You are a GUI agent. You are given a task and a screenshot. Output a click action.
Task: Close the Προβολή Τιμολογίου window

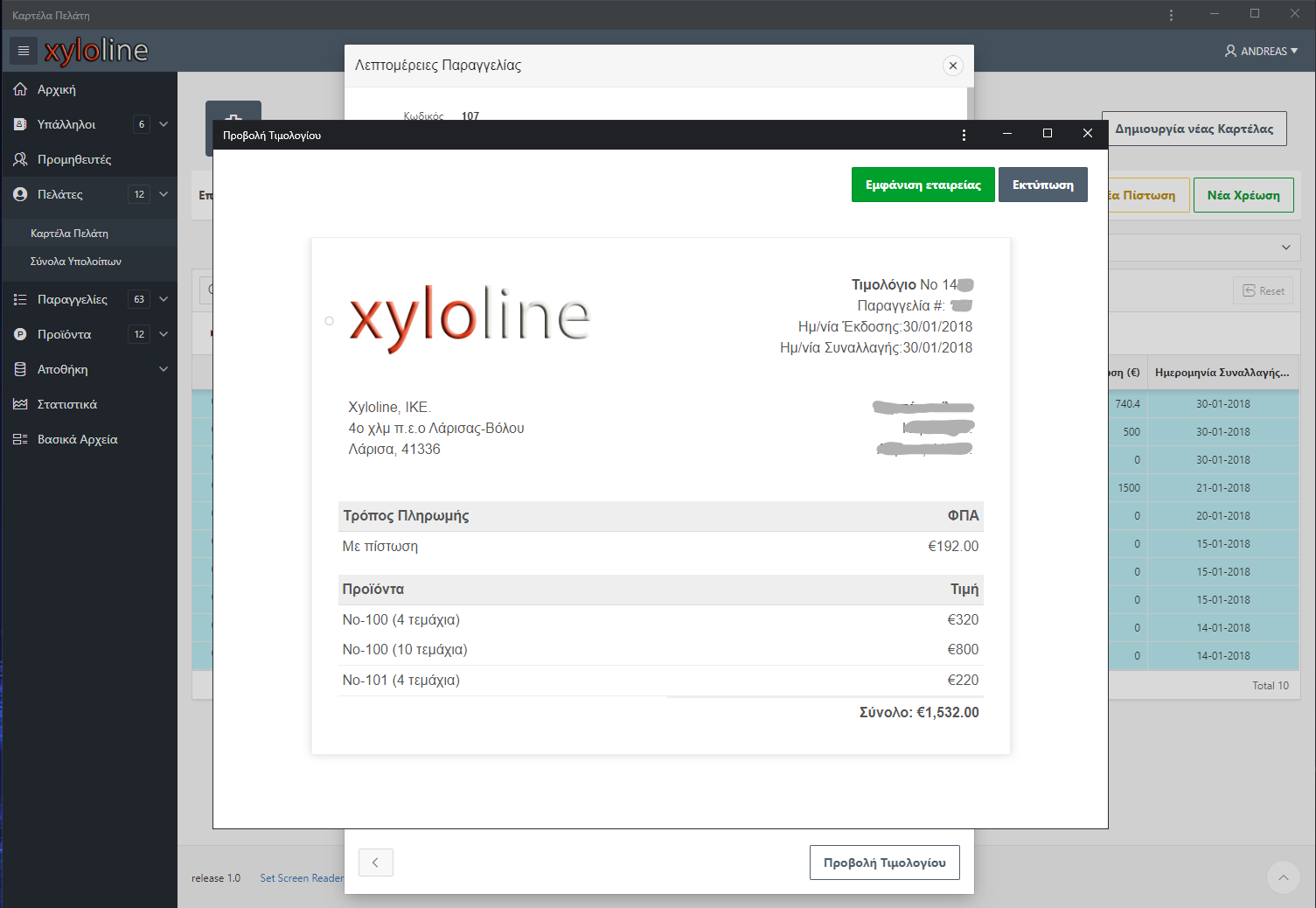point(1088,134)
